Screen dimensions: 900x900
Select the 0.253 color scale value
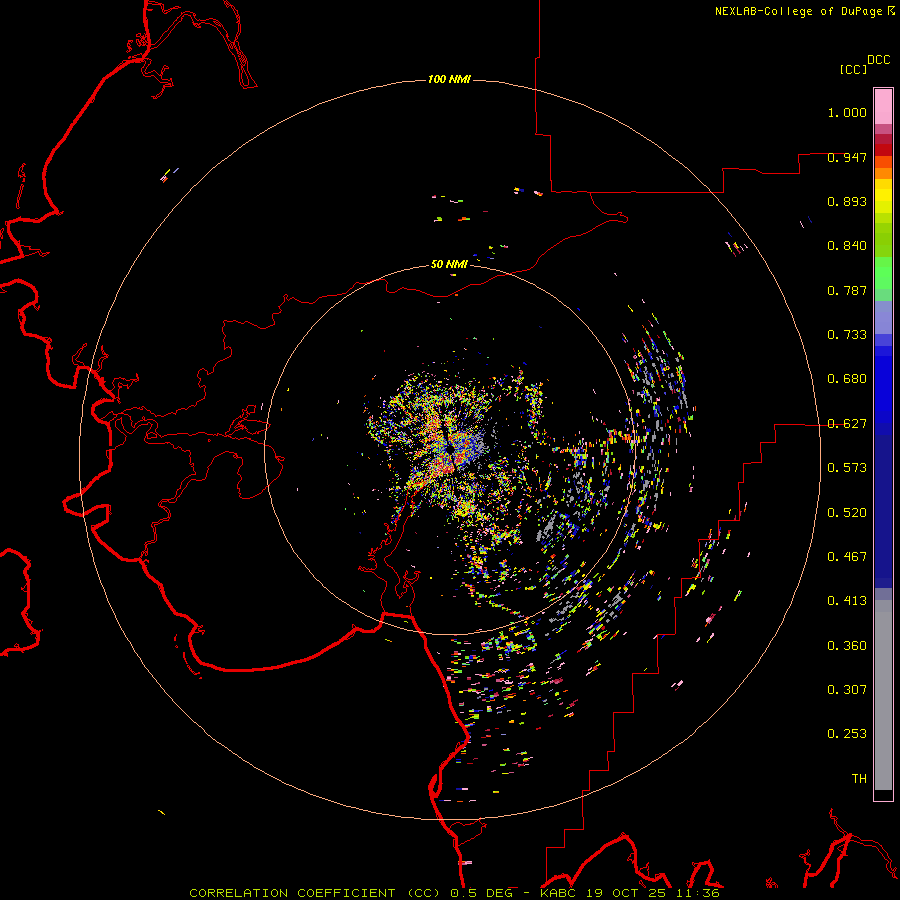847,734
